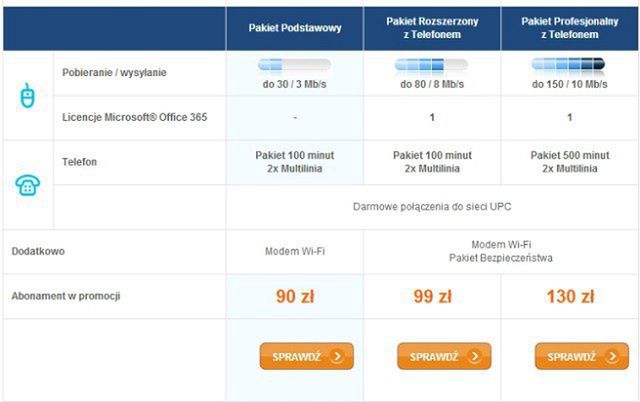640x402 pixels.
Task: Click the Pakiet Bezpieczeństwa text
Action: (501, 258)
